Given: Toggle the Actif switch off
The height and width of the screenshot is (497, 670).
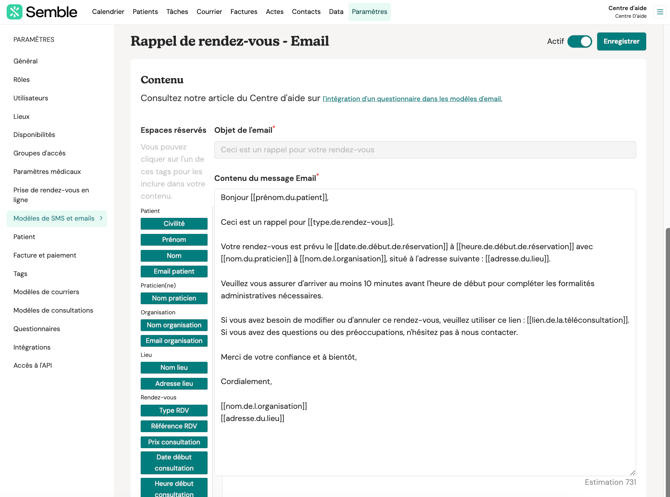Looking at the screenshot, I should (579, 41).
